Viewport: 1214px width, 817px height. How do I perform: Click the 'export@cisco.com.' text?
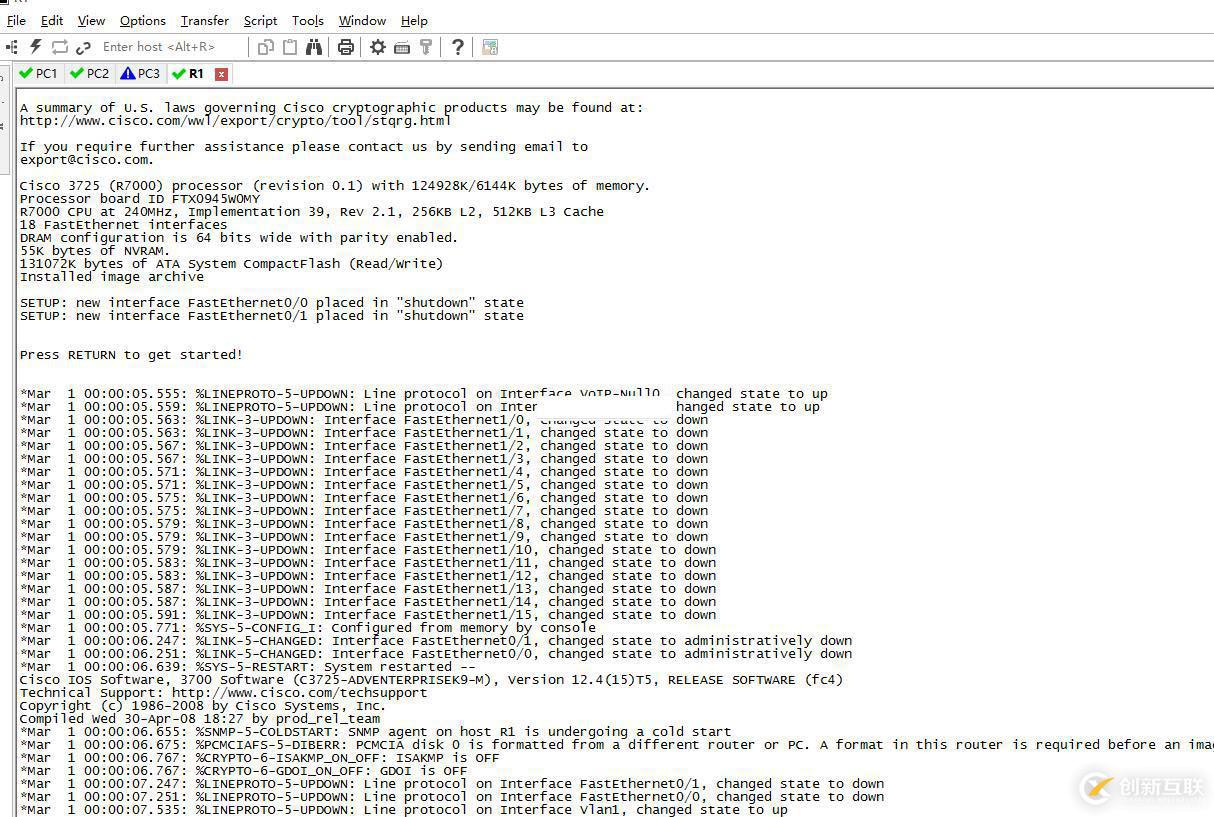[87, 160]
